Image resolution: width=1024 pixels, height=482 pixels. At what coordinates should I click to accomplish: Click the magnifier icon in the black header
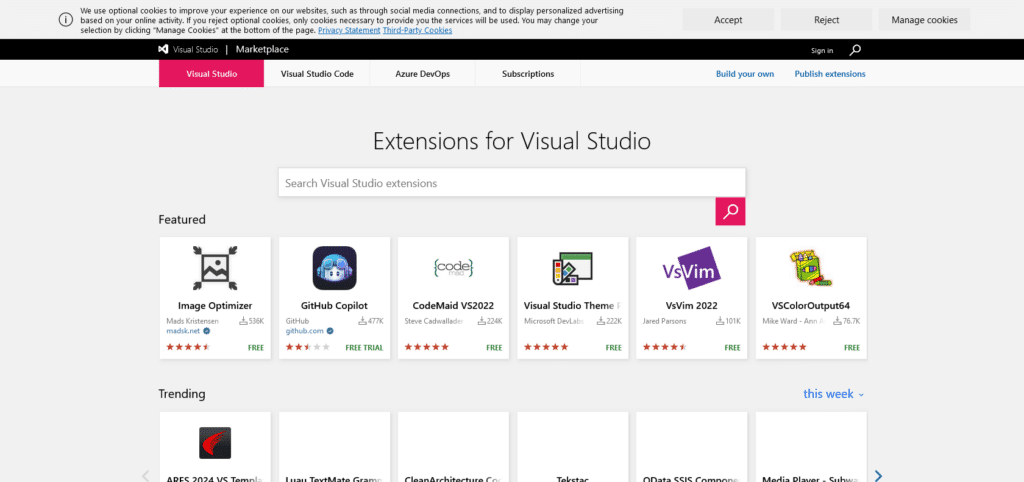tap(855, 50)
